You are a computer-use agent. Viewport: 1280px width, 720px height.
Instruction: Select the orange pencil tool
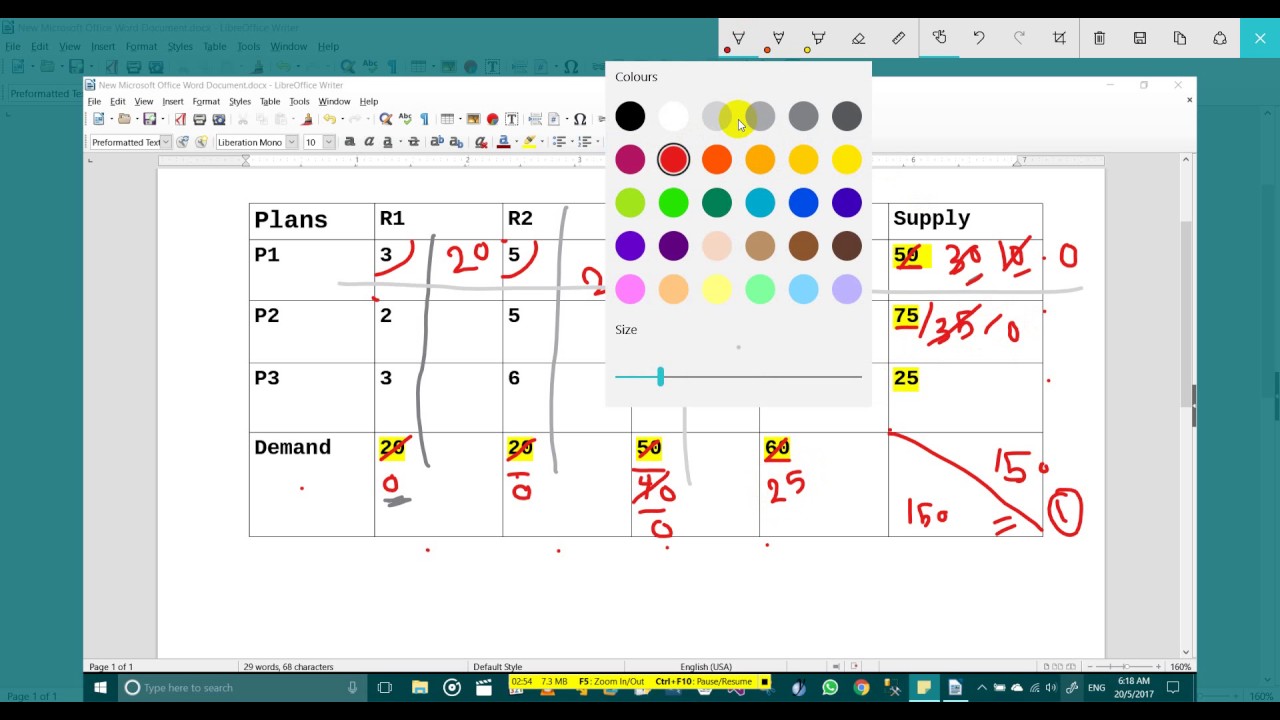(x=778, y=38)
